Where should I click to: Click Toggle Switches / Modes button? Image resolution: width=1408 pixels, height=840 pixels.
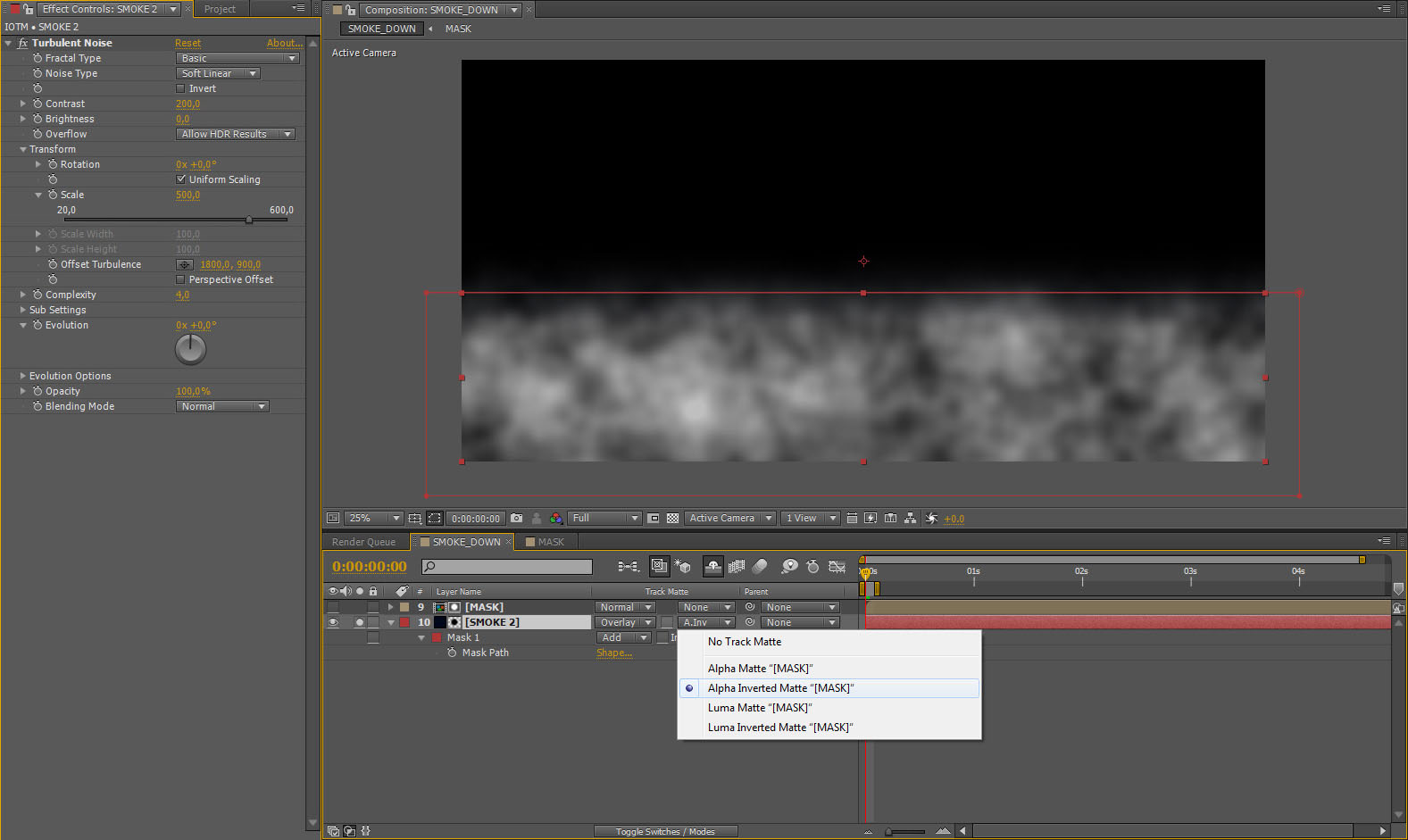point(665,832)
